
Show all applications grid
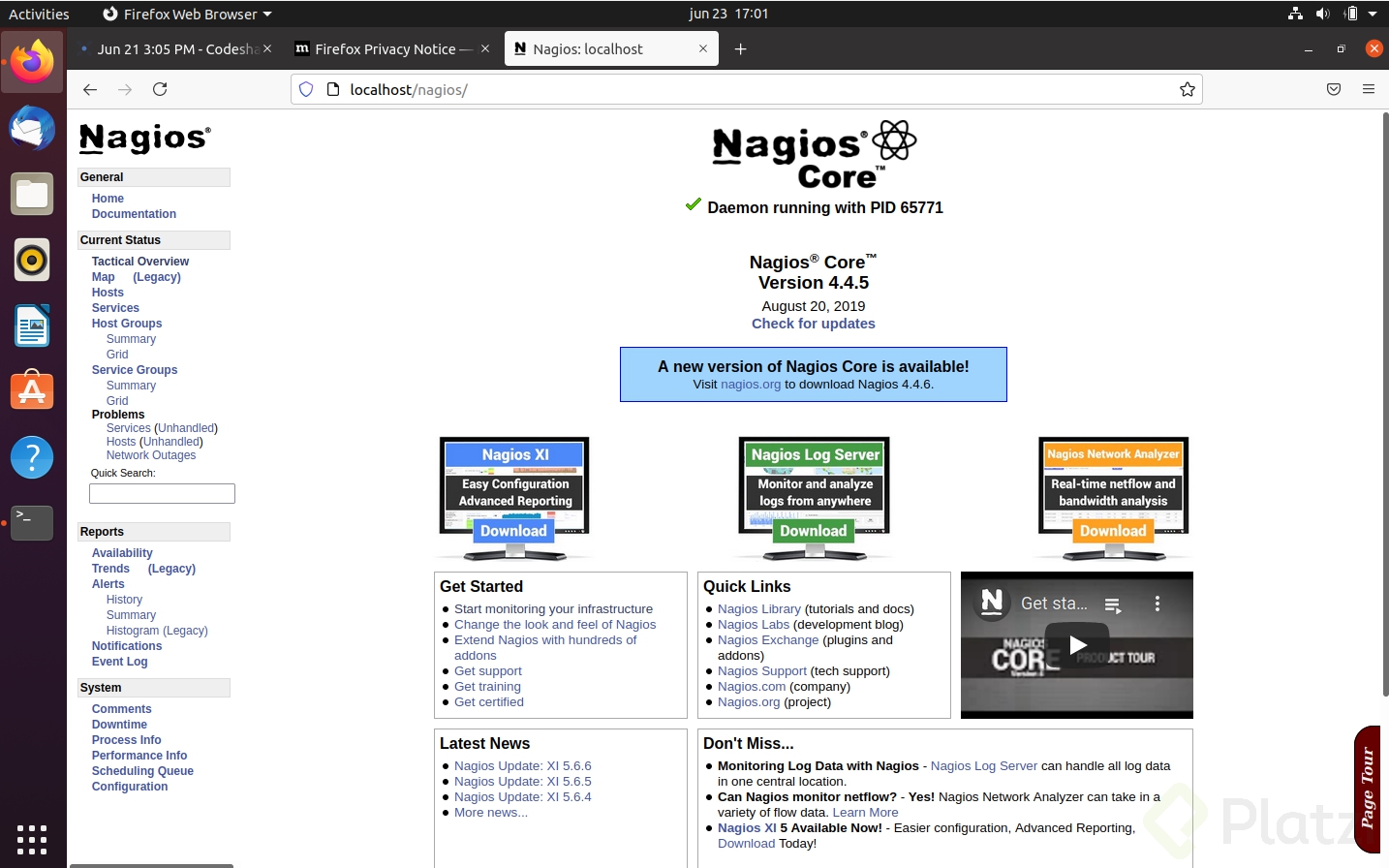tap(32, 839)
